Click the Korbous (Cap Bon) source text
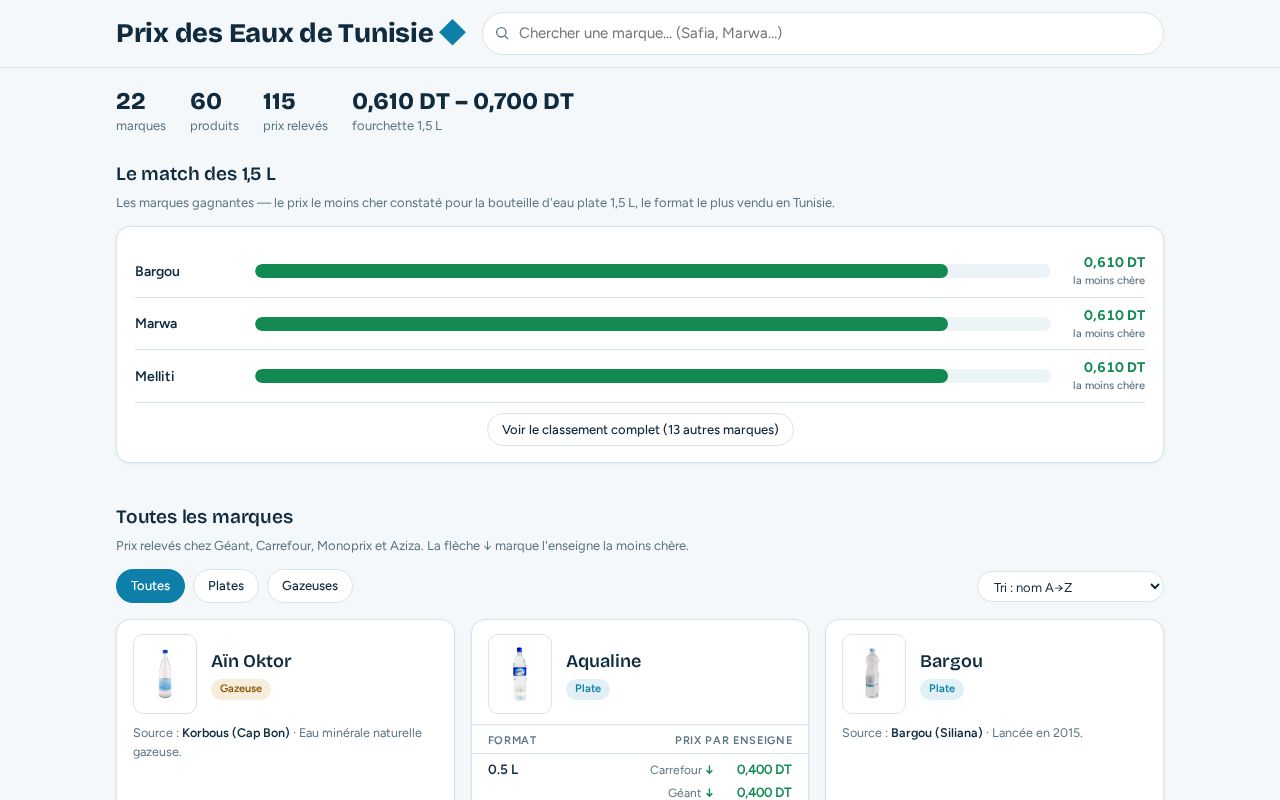 tap(236, 733)
